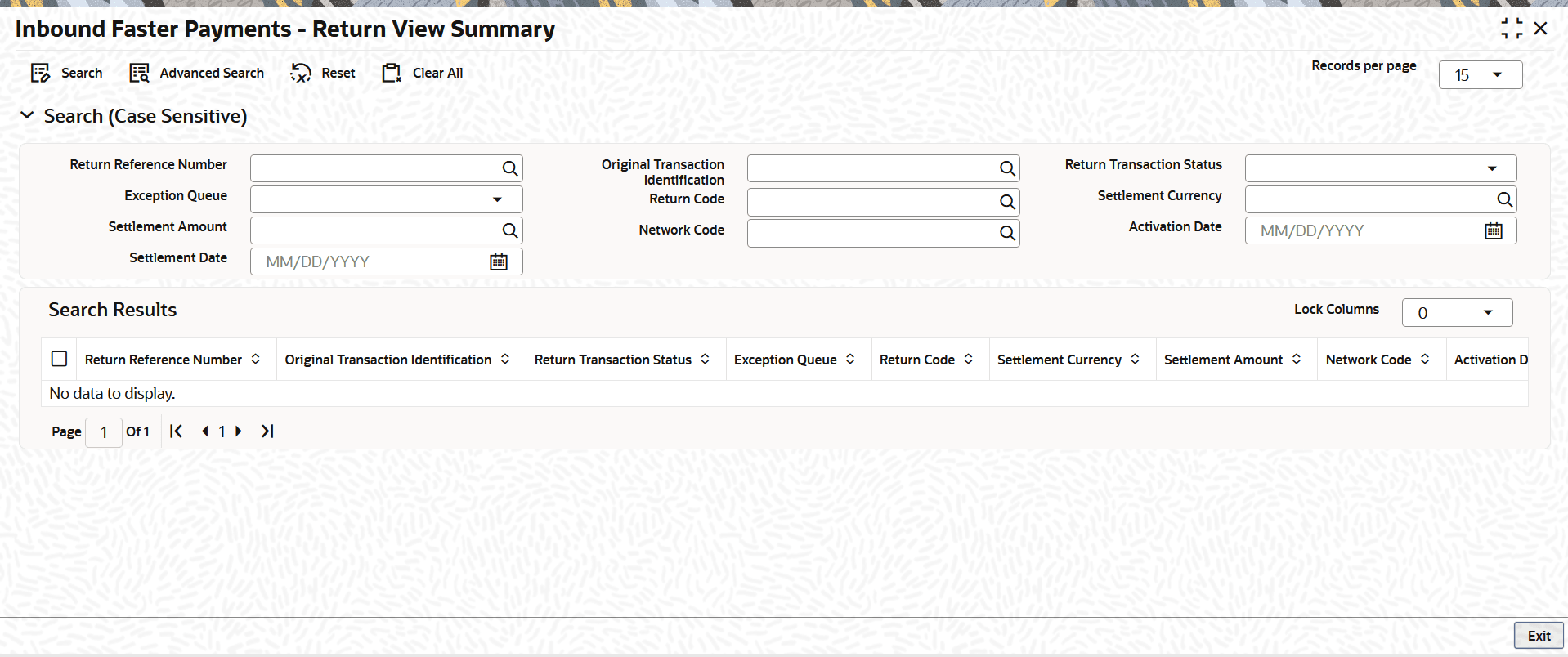Open lookup for Settlement Currency field
The image size is (1568, 657).
(1504, 199)
